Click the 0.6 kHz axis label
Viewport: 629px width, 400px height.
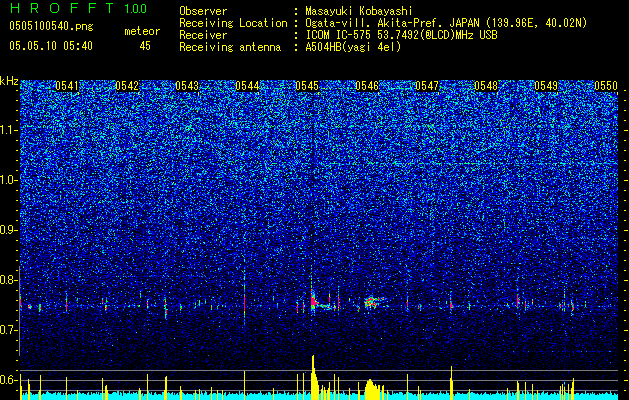tap(8, 380)
